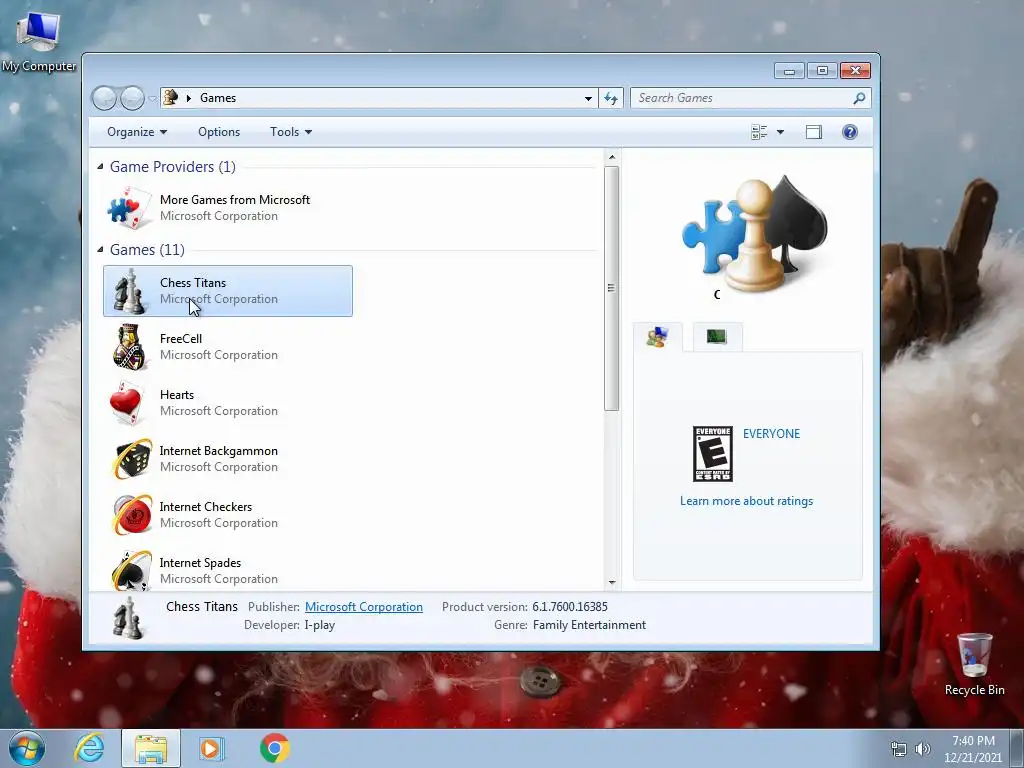Viewport: 1024px width, 768px height.
Task: Open the Tools dropdown menu
Action: pos(291,132)
